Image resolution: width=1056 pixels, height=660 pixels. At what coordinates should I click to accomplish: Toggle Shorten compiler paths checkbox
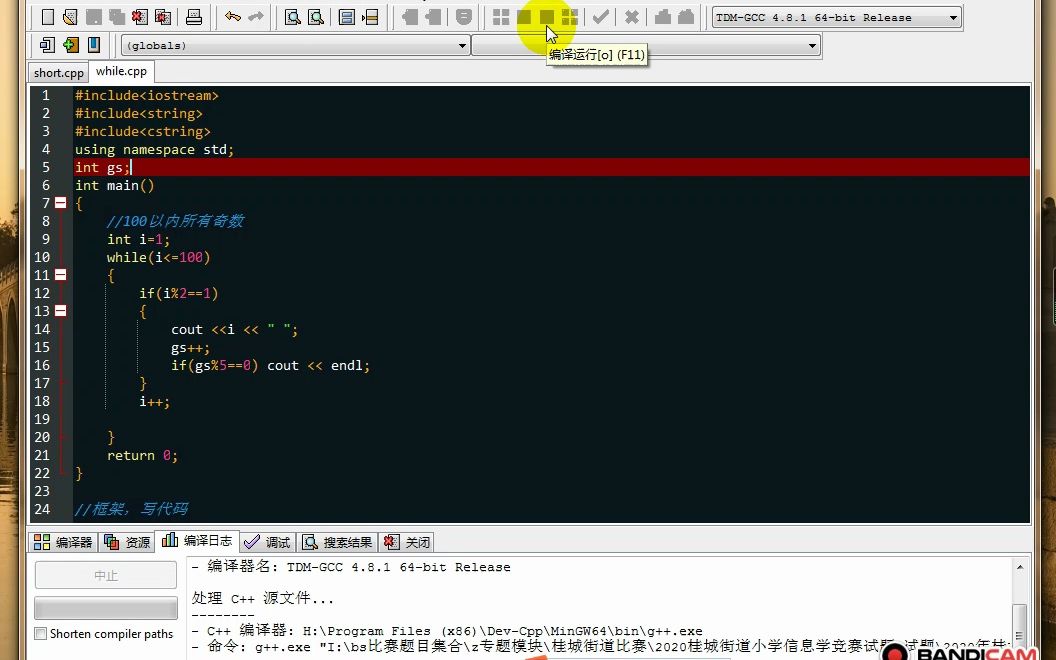click(x=40, y=634)
